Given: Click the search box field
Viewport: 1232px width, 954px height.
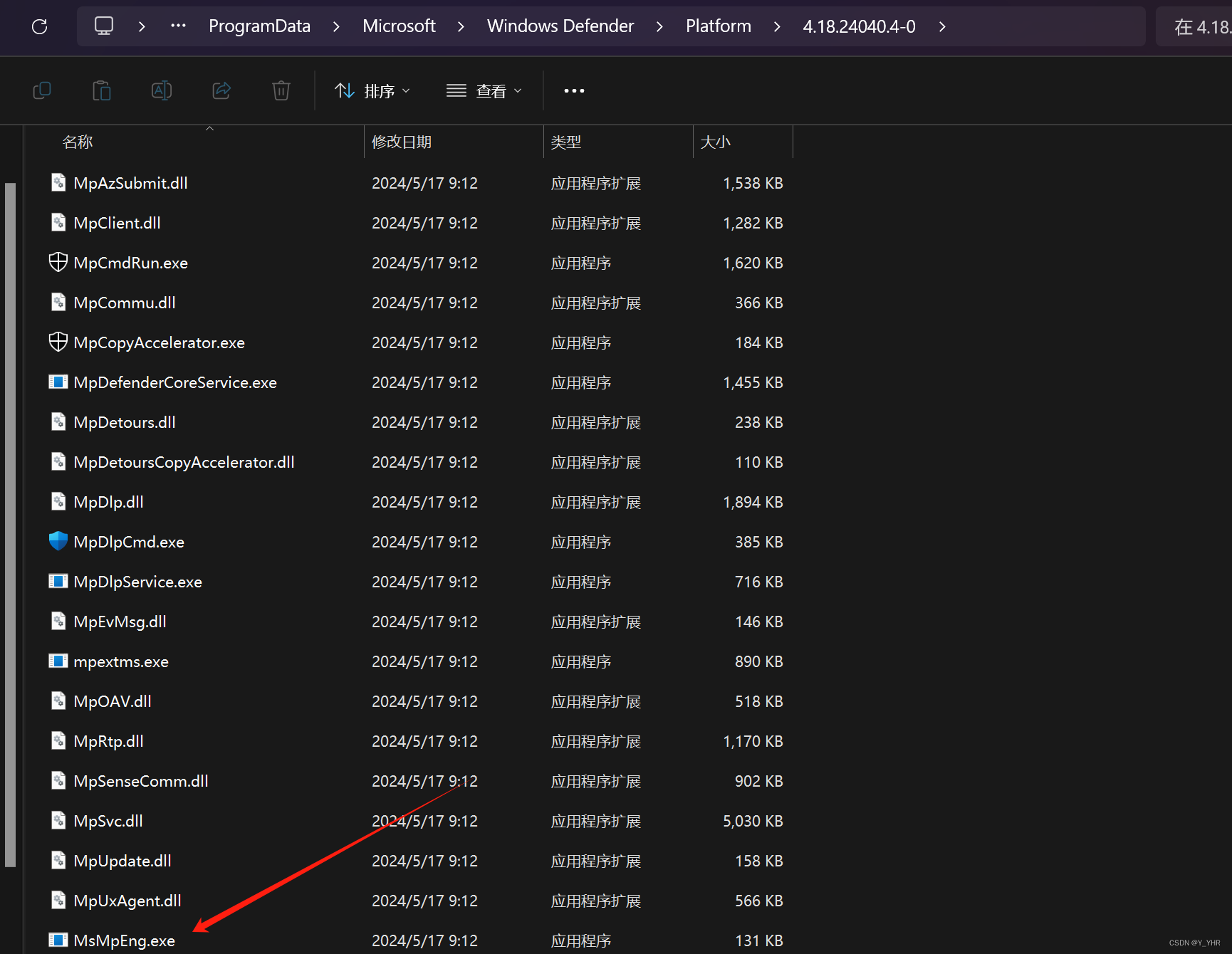Looking at the screenshot, I should 1194,26.
